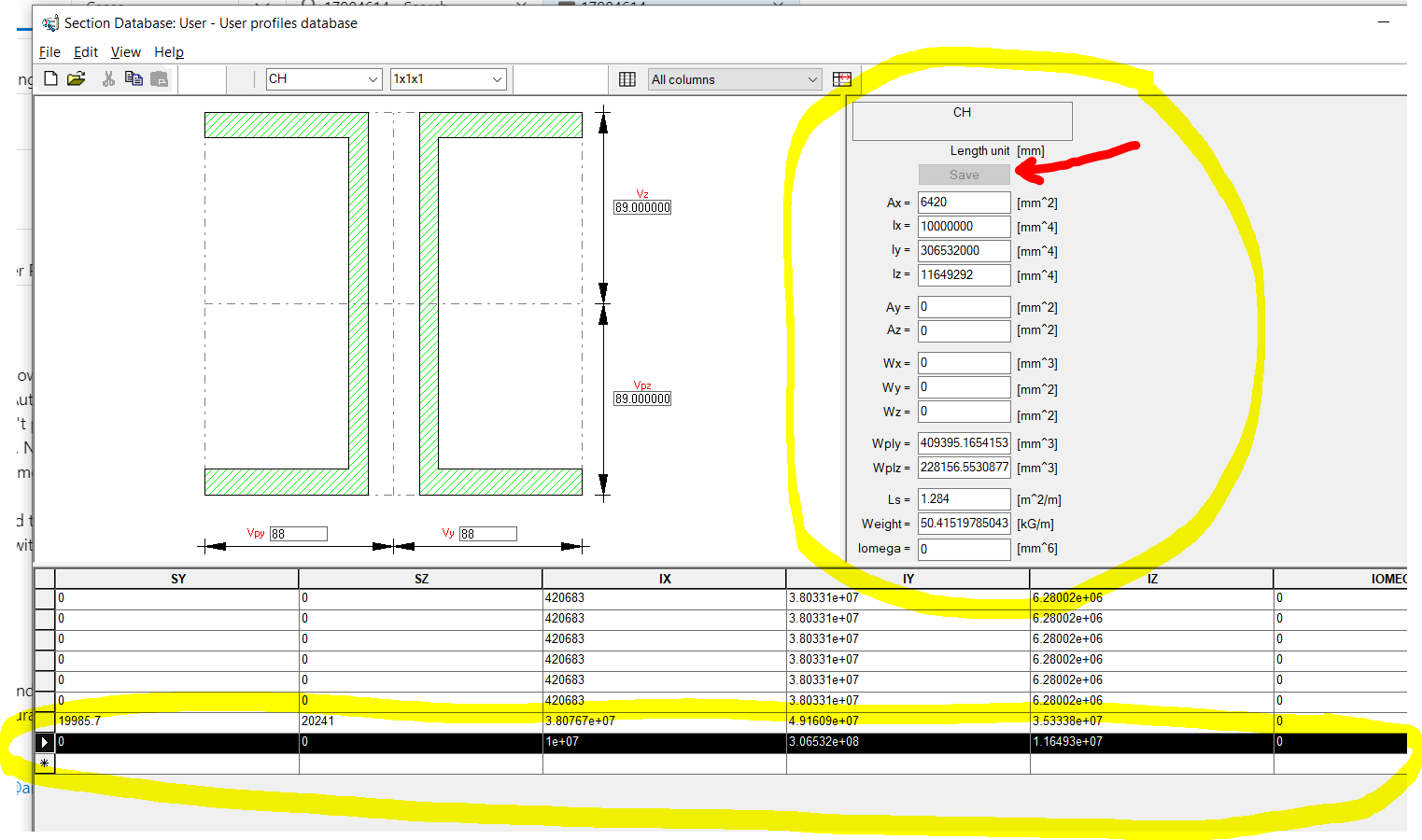
Task: Click the Paste icon on the toolbar
Action: (159, 78)
